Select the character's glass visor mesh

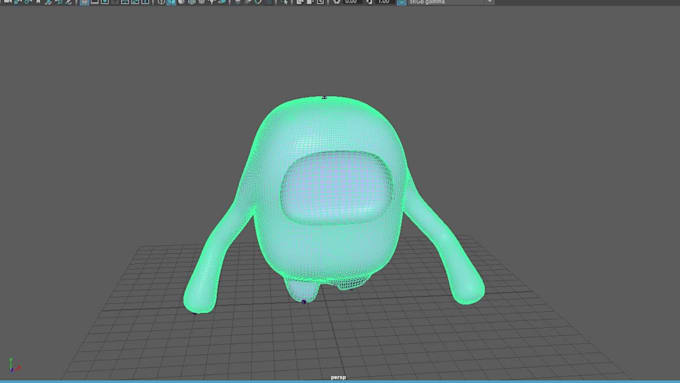[x=337, y=187]
